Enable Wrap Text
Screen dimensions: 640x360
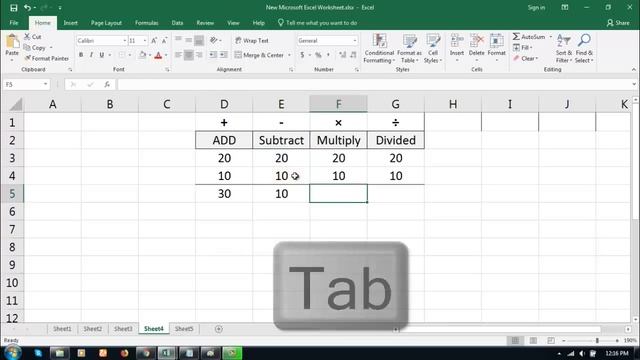[x=251, y=40]
